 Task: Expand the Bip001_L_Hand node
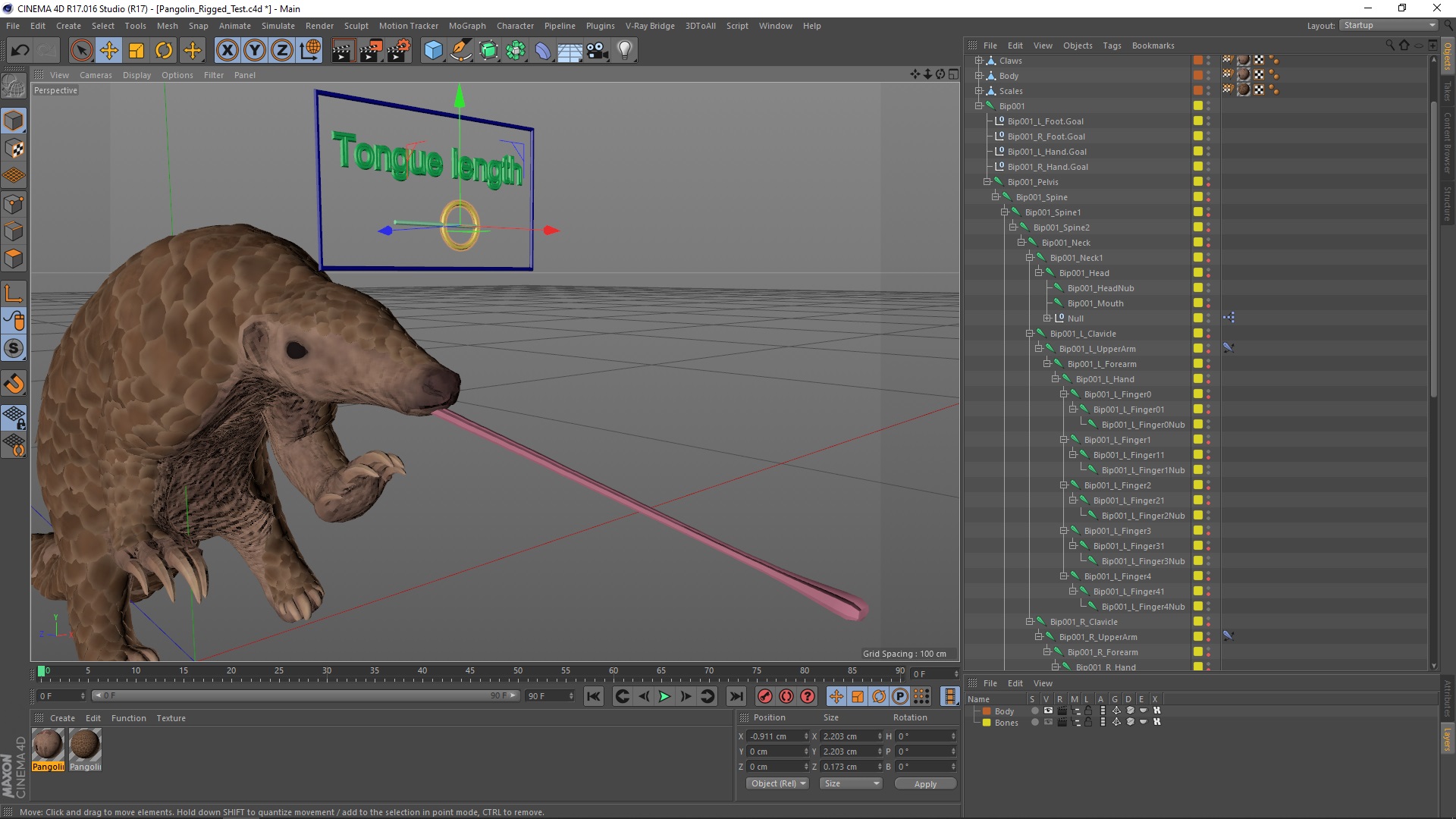[x=1054, y=378]
